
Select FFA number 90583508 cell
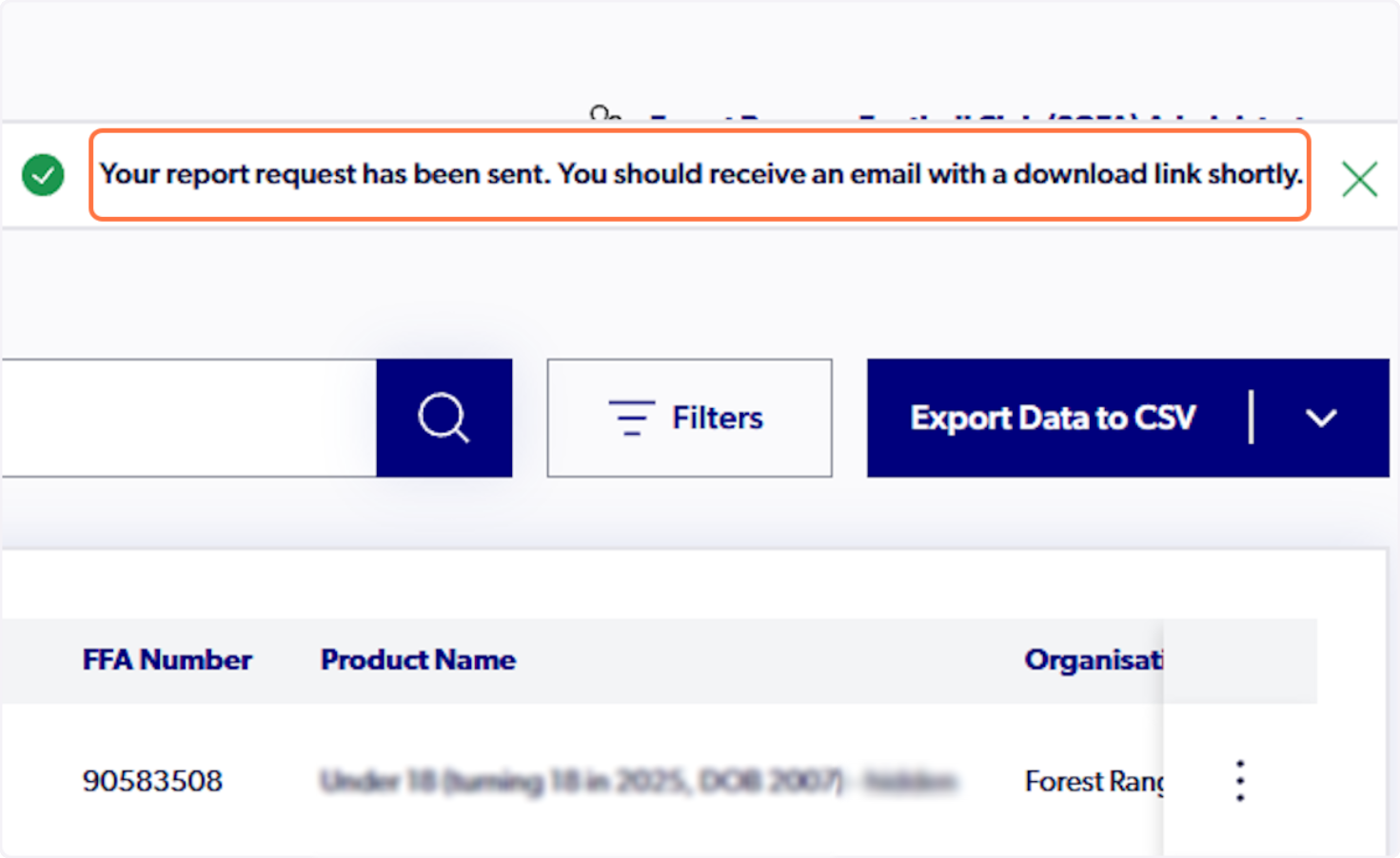pos(152,781)
